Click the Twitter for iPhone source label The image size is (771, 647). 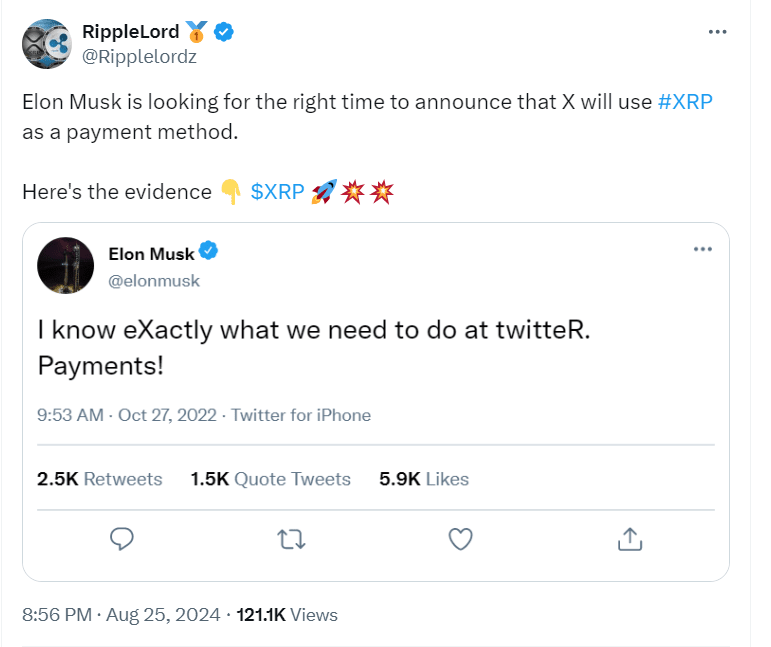tap(301, 415)
